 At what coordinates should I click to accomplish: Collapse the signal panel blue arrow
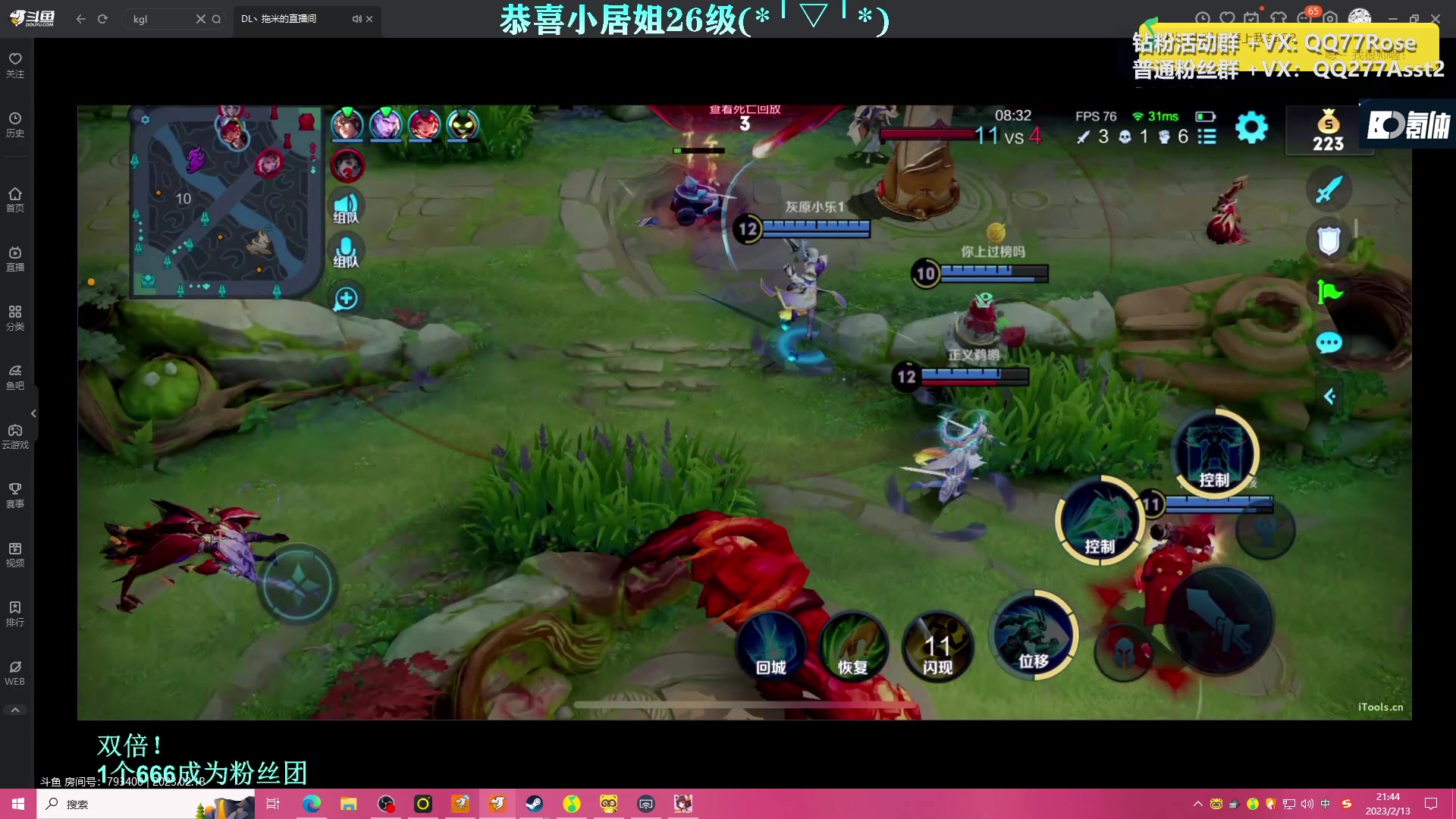click(1329, 396)
